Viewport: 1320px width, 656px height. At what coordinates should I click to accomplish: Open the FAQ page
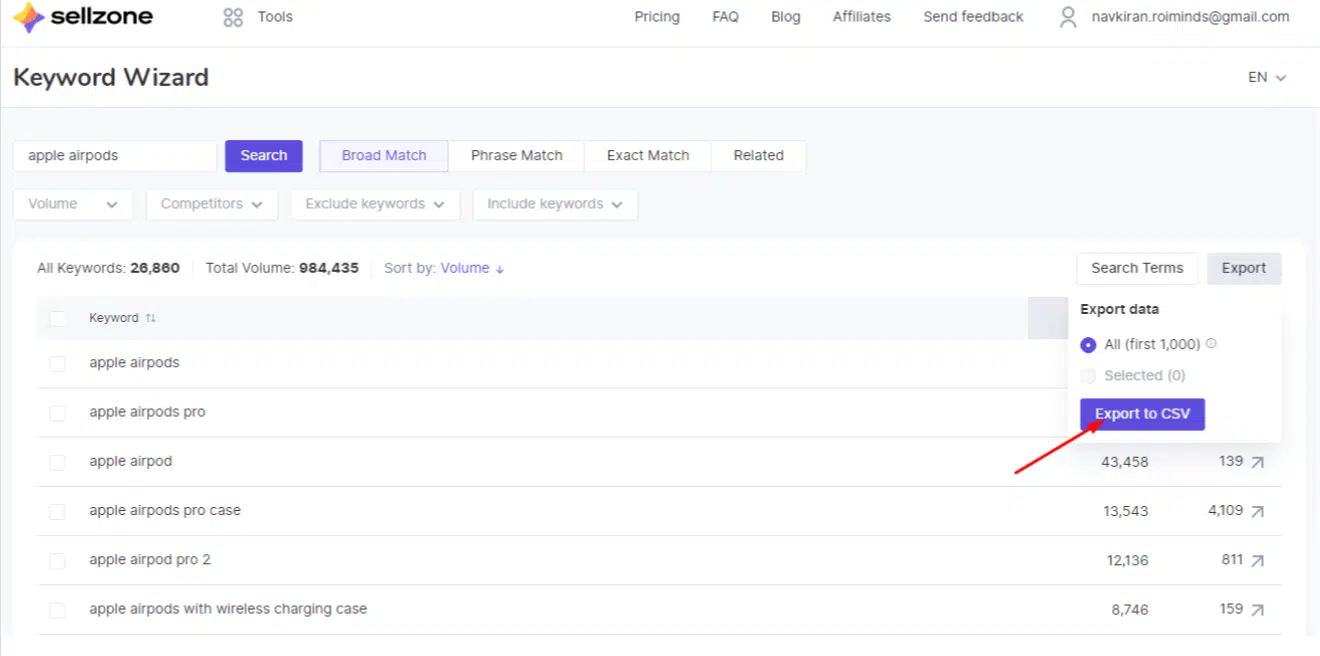pos(725,17)
